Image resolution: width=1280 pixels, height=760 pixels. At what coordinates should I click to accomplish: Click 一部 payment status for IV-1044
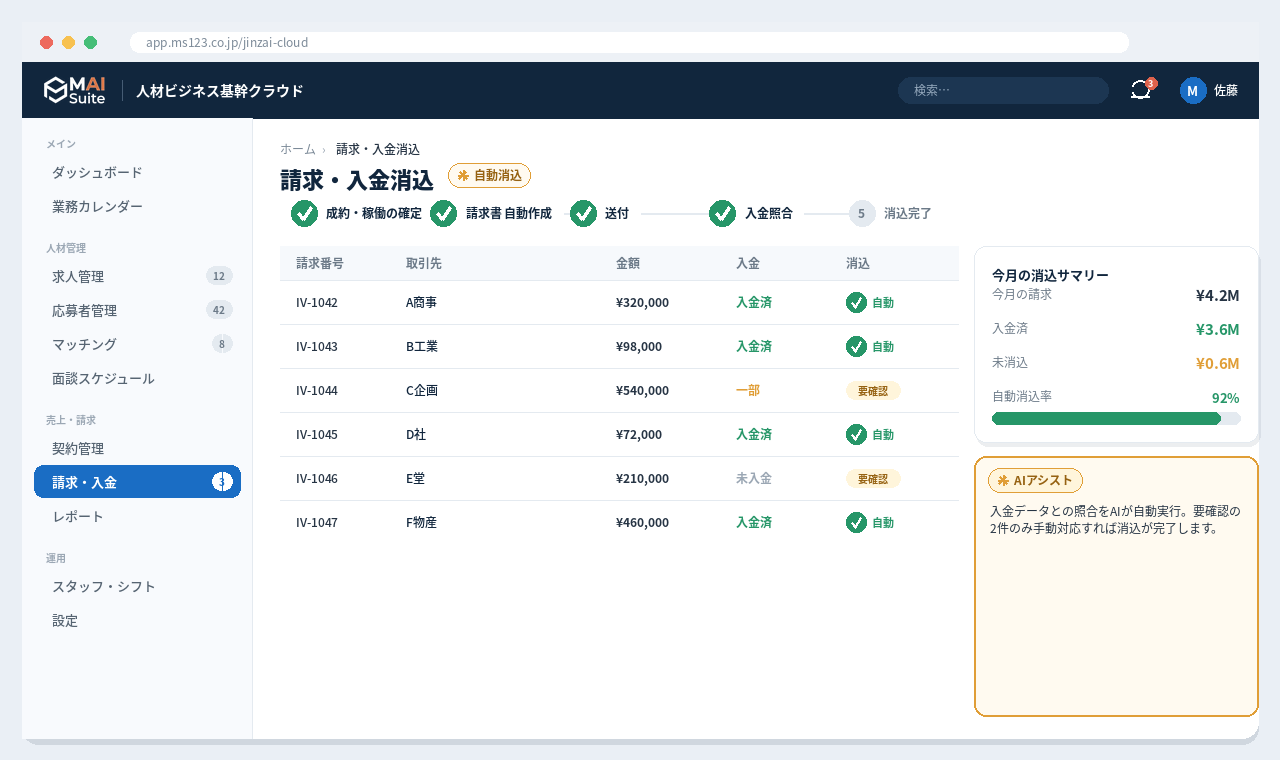748,390
